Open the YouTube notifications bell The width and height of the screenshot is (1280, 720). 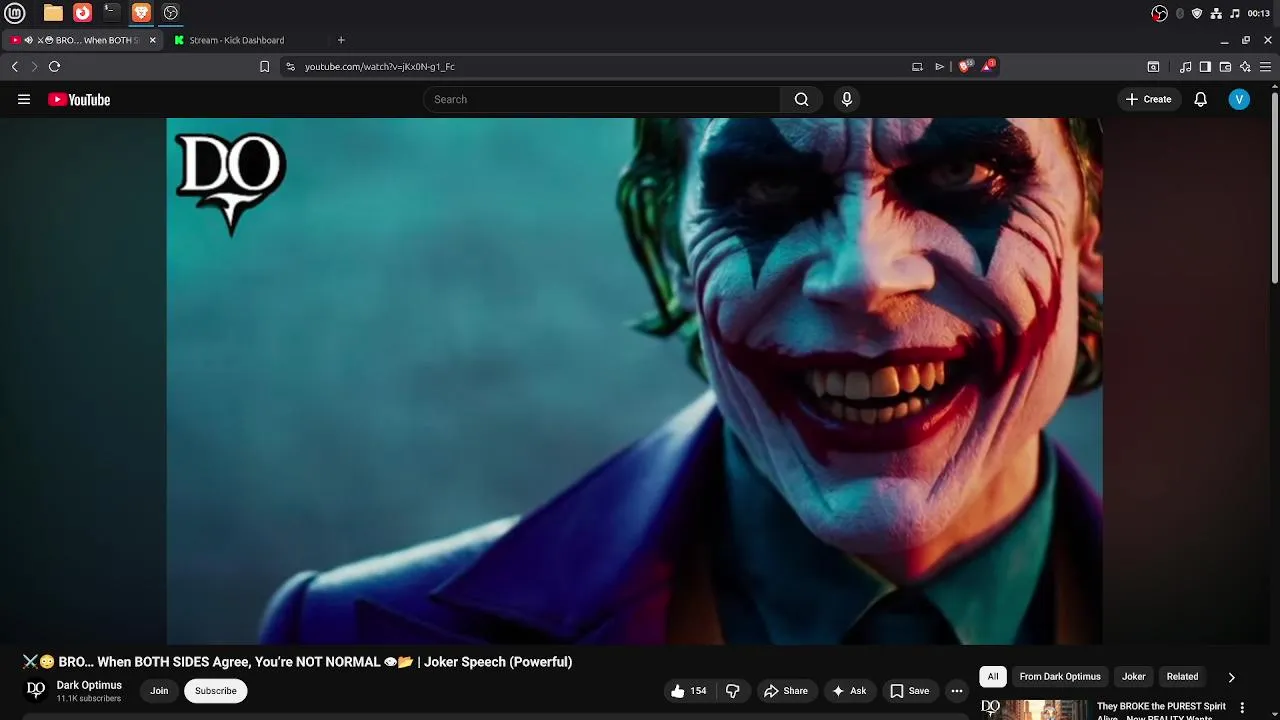1200,99
